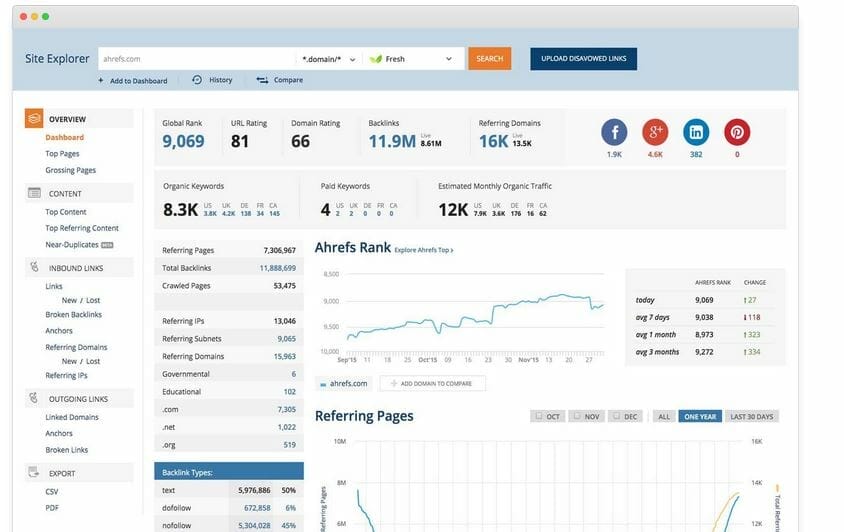
Task: Click the ahrefs.com blue legend swatch
Action: (x=323, y=384)
